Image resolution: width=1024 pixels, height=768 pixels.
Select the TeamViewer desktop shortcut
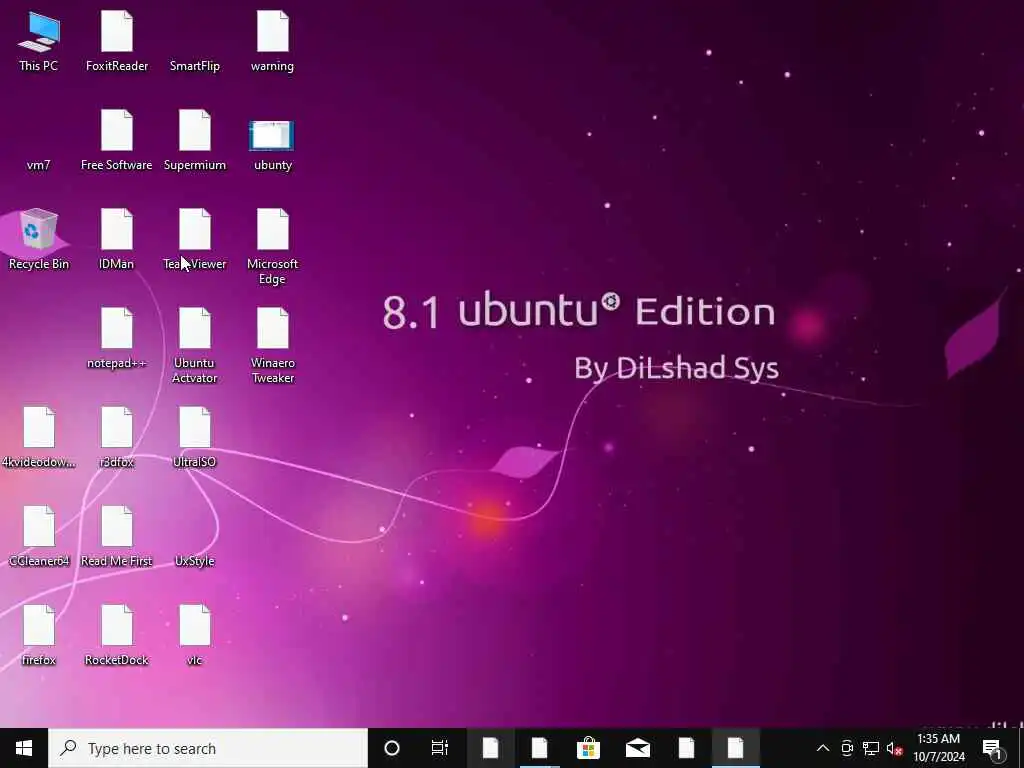(x=195, y=239)
